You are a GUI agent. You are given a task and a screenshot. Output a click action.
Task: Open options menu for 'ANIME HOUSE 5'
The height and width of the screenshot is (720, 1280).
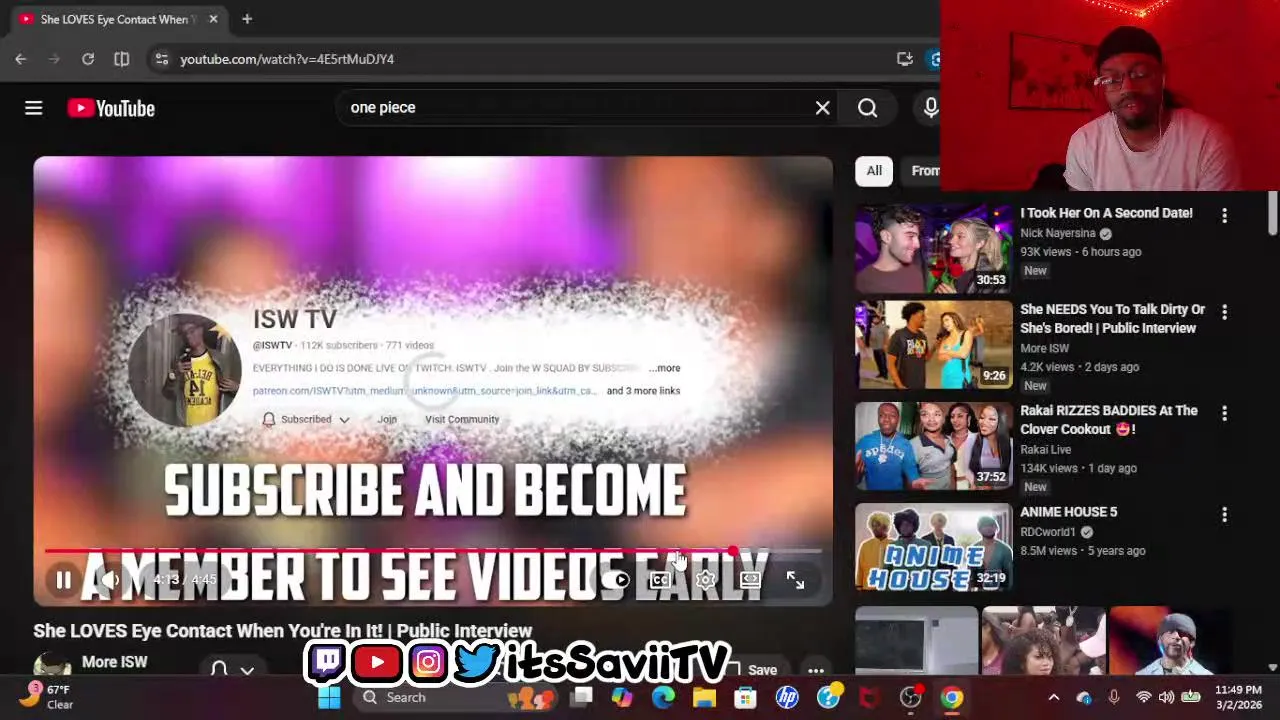(1224, 514)
